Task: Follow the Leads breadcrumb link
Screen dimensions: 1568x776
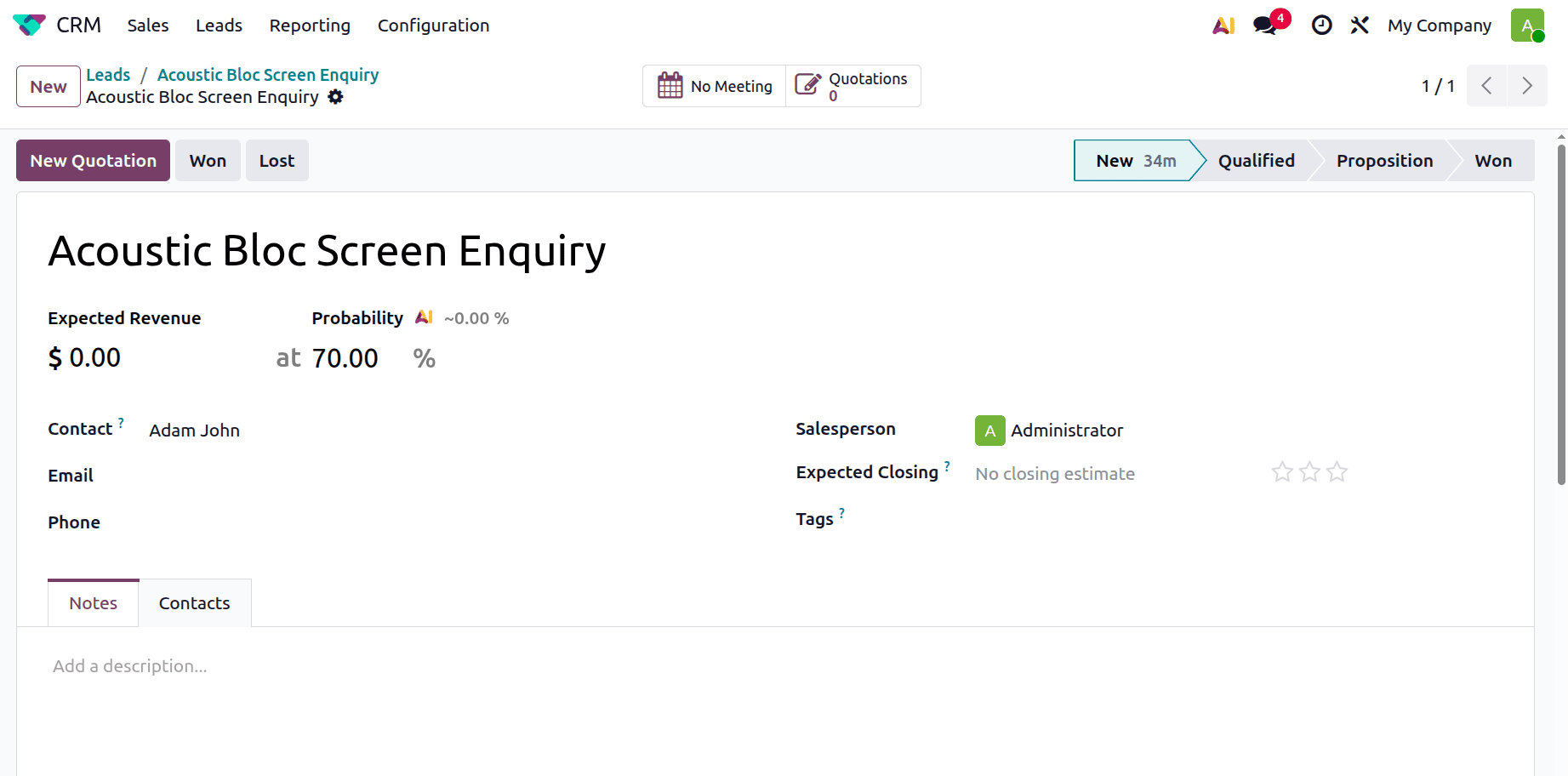Action: pos(108,75)
